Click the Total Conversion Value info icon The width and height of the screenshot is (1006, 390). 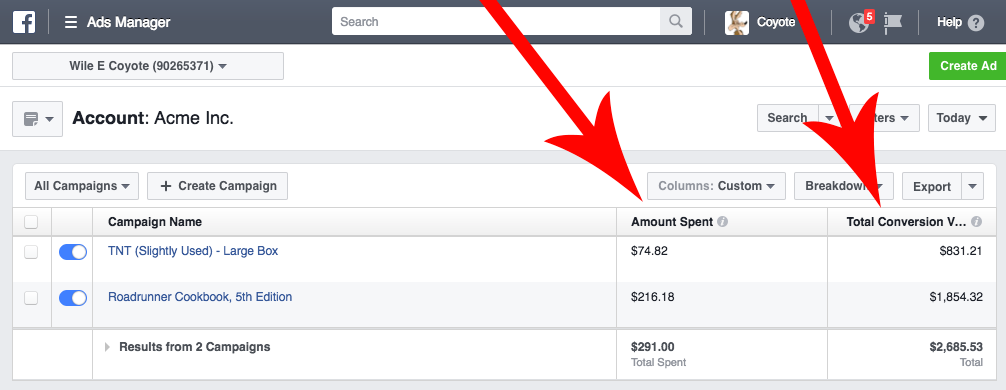pos(976,222)
